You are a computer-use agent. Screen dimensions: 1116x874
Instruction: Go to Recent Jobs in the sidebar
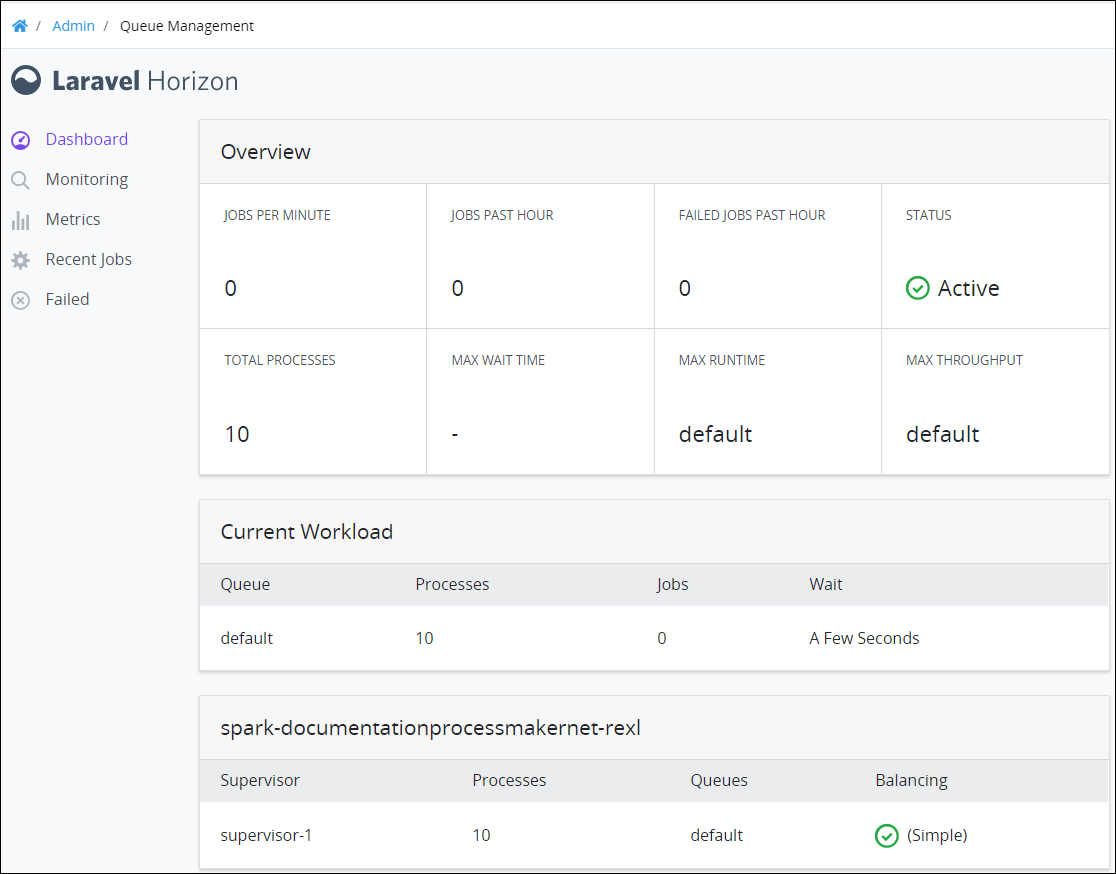tap(88, 259)
